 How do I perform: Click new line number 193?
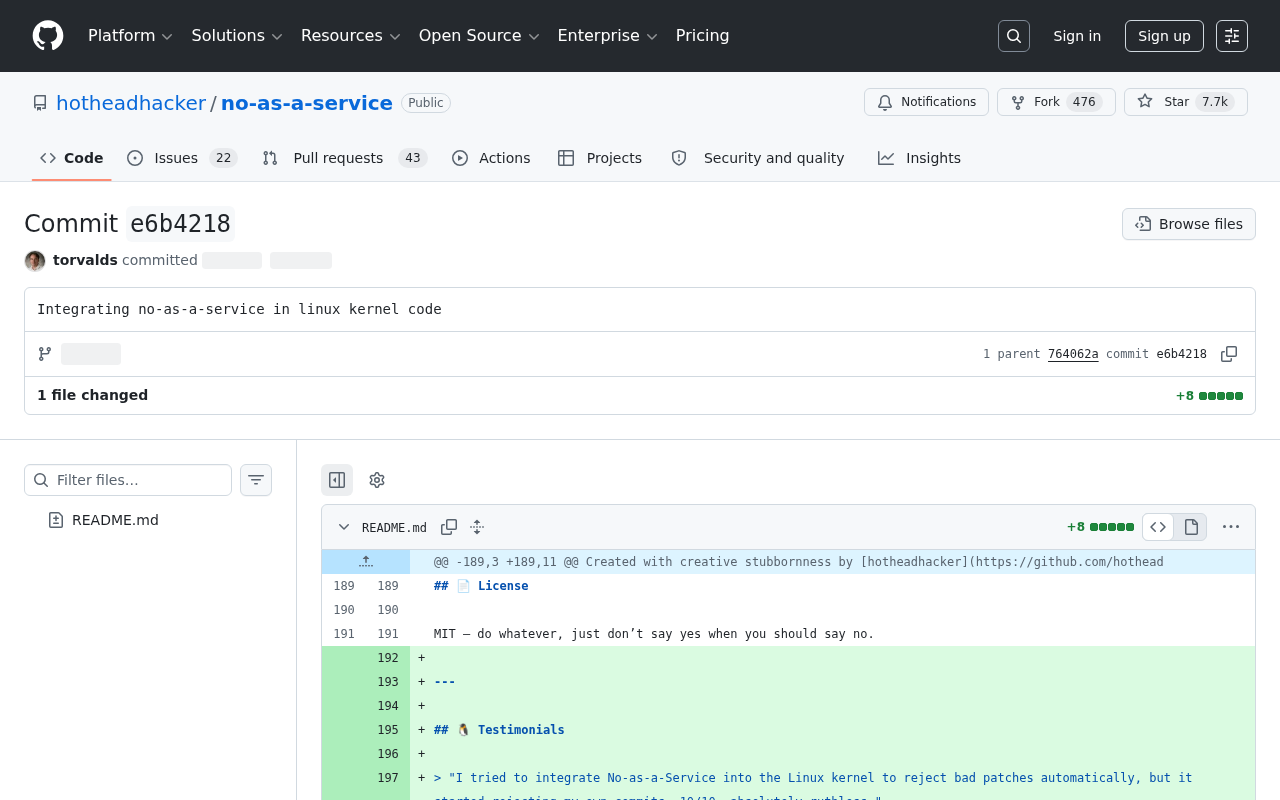388,682
